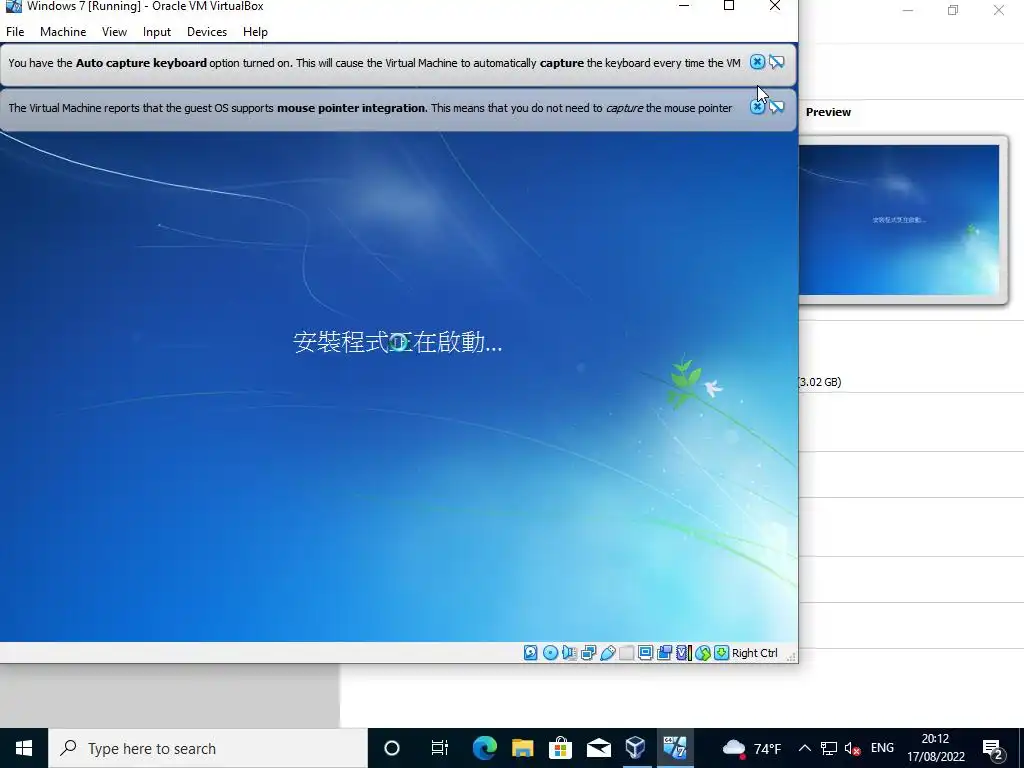
Task: Toggle the mouse integration status icon
Action: tap(702, 652)
